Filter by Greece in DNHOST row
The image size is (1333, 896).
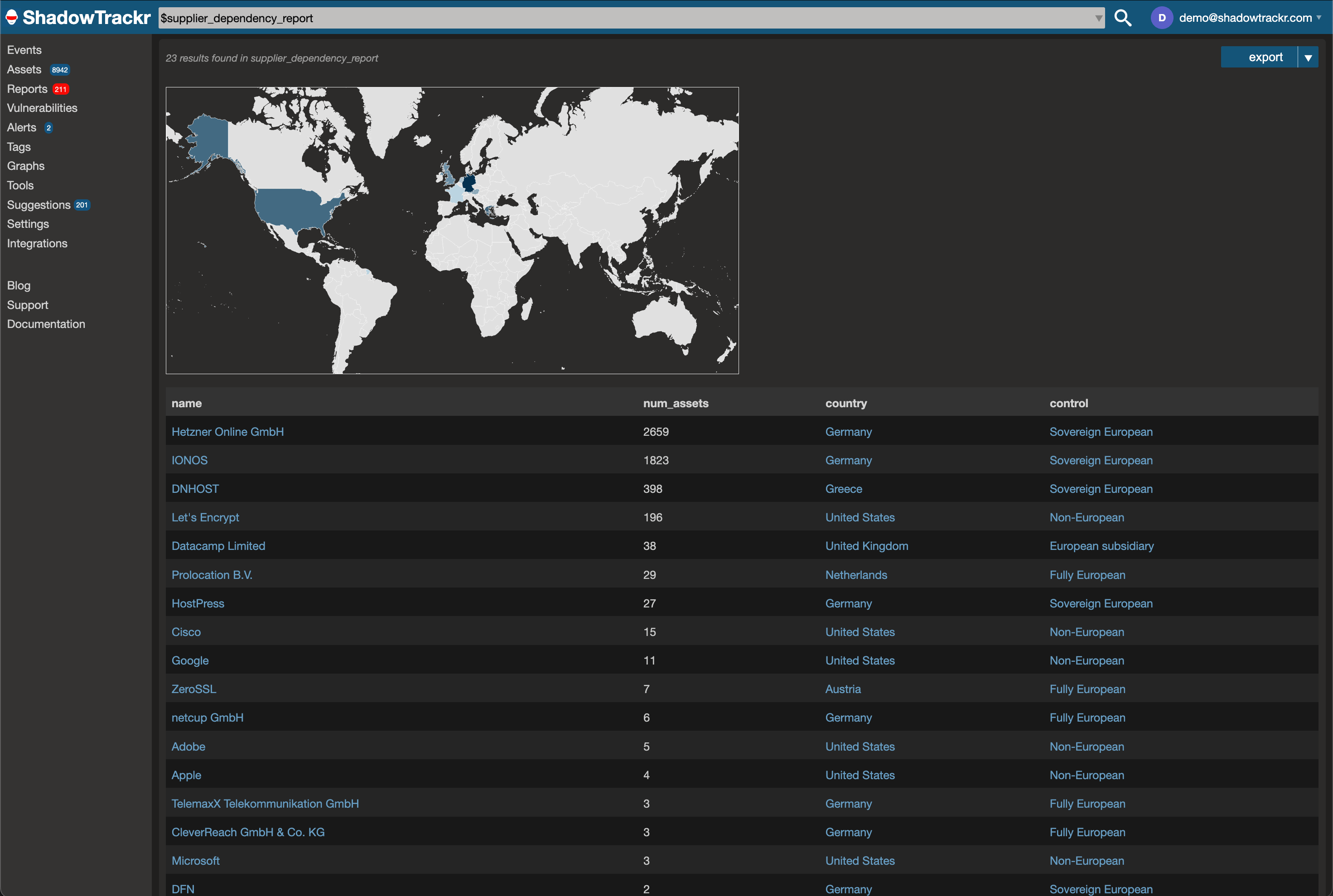(x=844, y=489)
